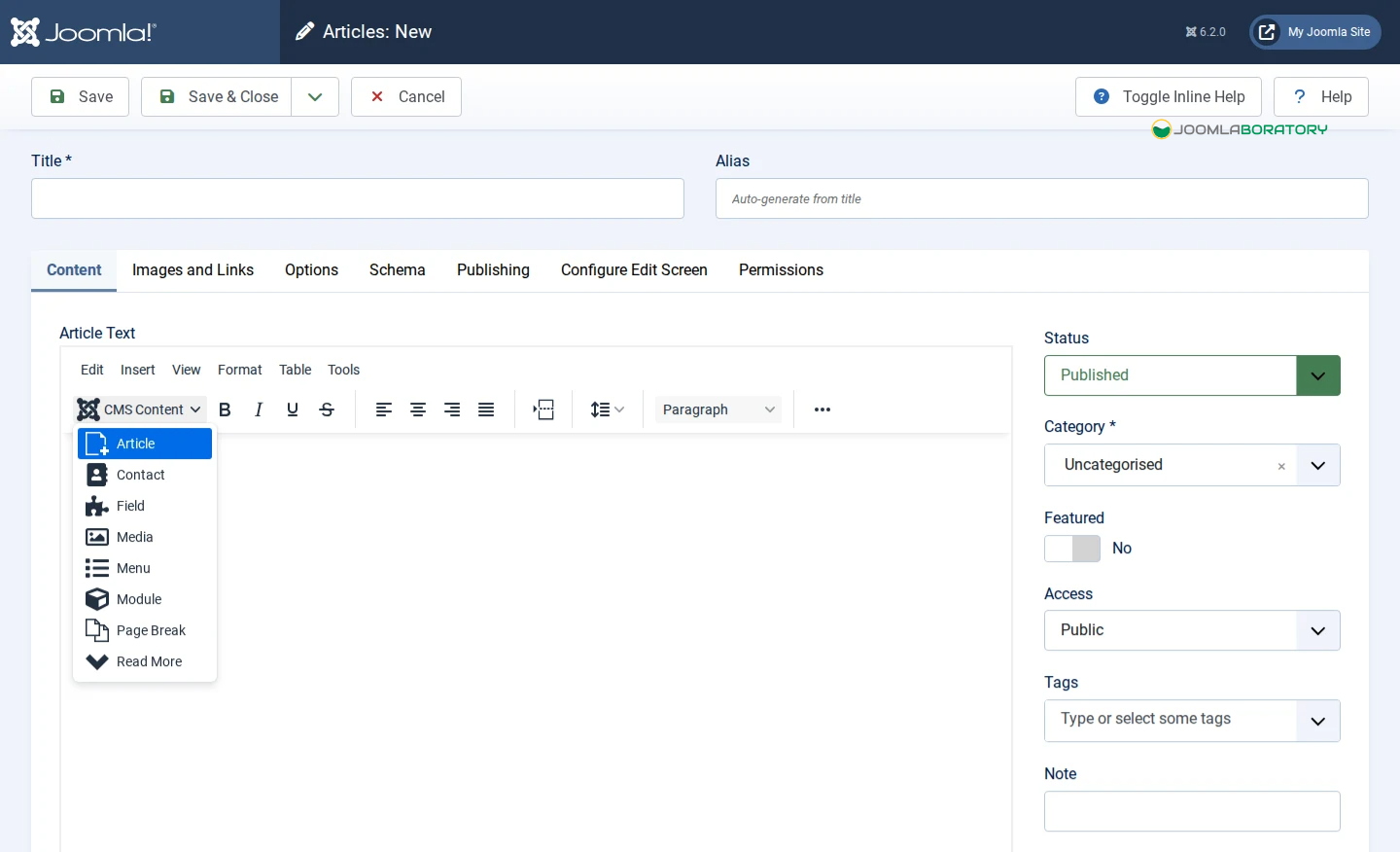Align text to the left
The width and height of the screenshot is (1400, 852).
tap(384, 409)
